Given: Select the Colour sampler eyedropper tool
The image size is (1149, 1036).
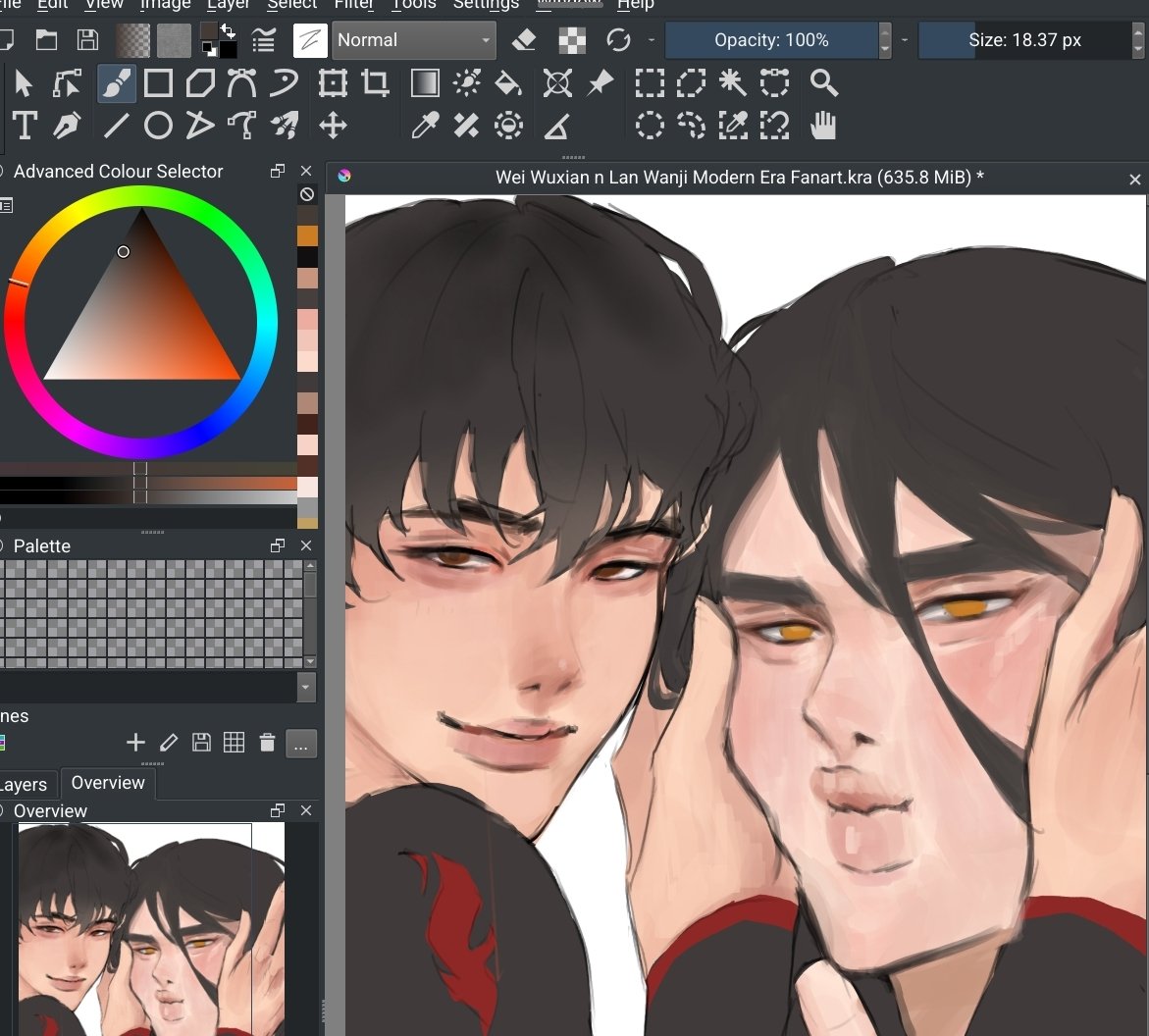Looking at the screenshot, I should [425, 126].
